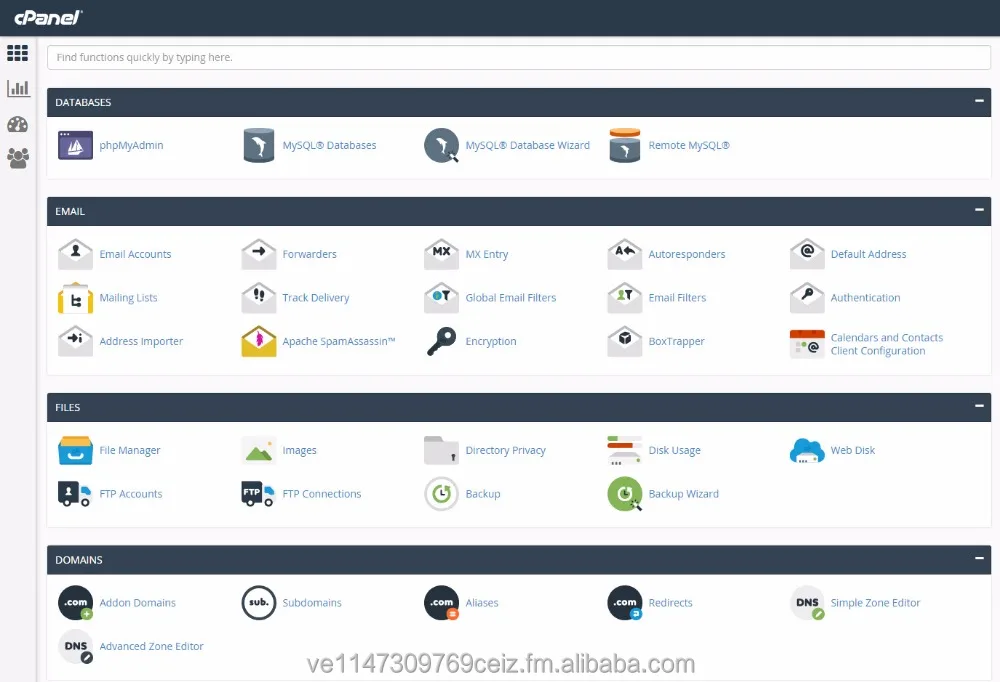
Task: Click the Email Filters envelope icon
Action: [x=625, y=297]
